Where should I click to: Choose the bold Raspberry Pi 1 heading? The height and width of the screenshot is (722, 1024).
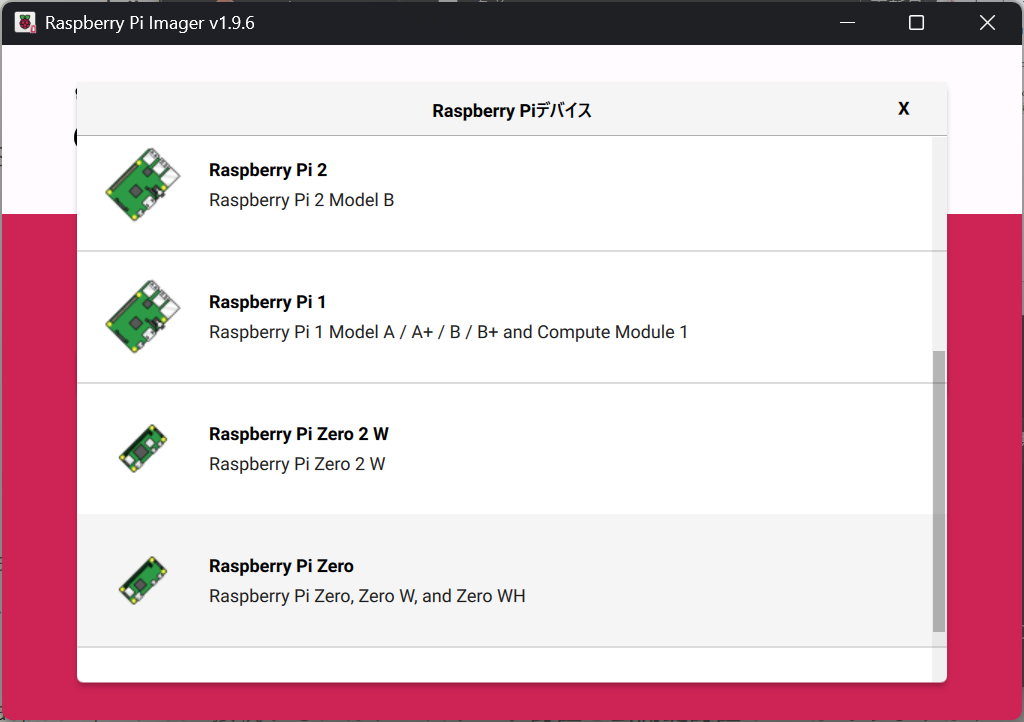click(268, 302)
